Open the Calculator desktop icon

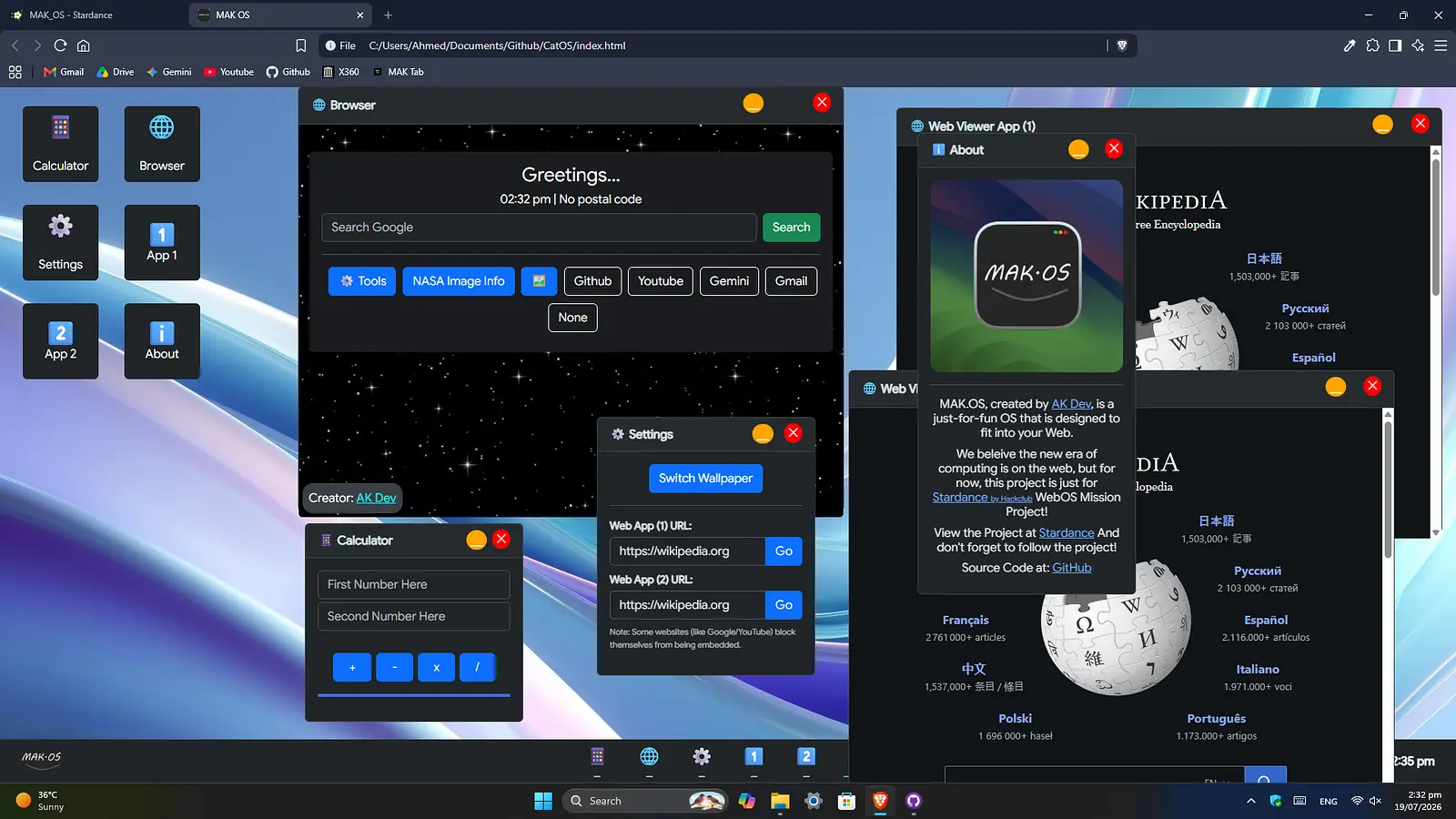[61, 144]
